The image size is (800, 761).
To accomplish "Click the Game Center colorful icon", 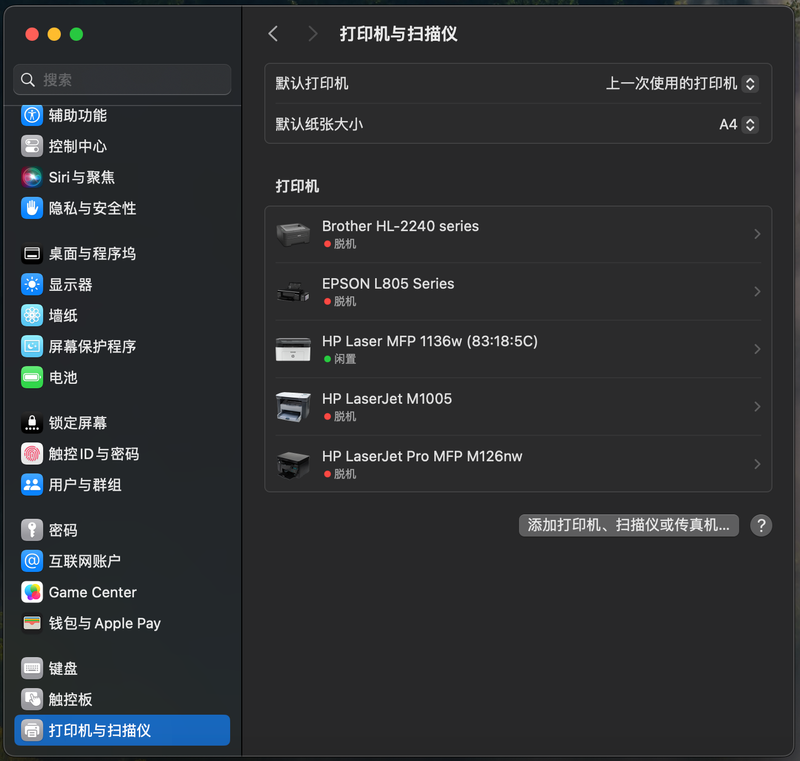I will pos(32,592).
